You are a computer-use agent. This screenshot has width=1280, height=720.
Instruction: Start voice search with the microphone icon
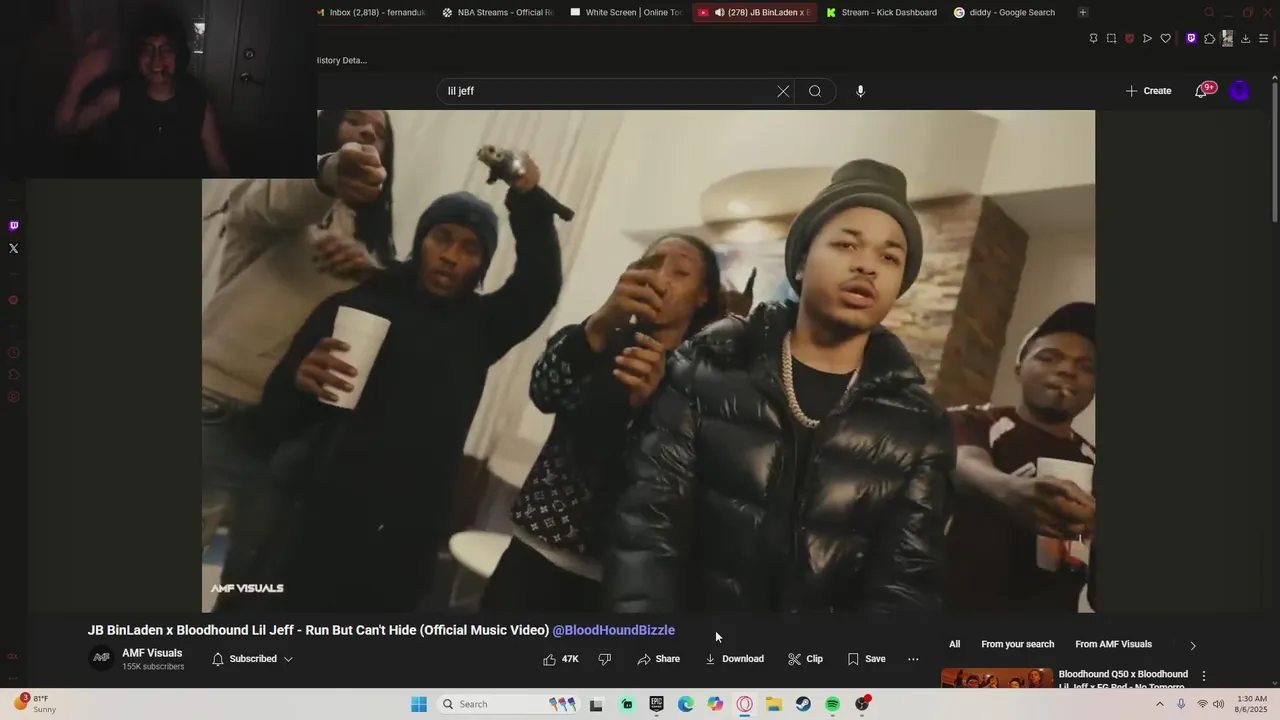[860, 91]
